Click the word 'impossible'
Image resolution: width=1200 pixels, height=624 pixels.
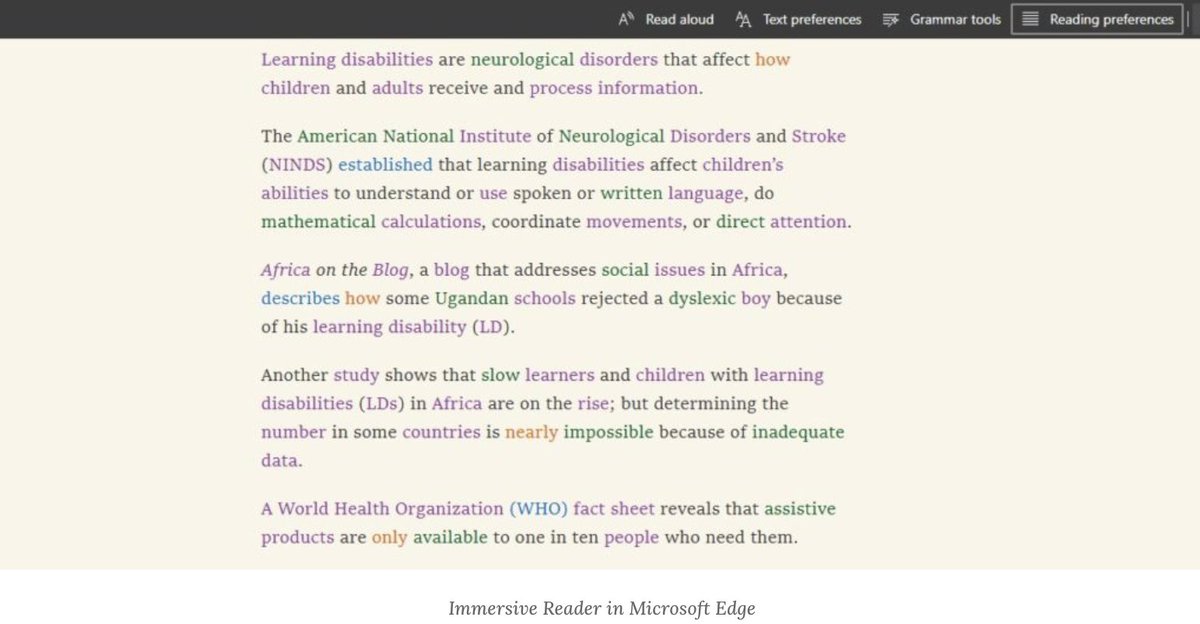pyautogui.click(x=608, y=432)
